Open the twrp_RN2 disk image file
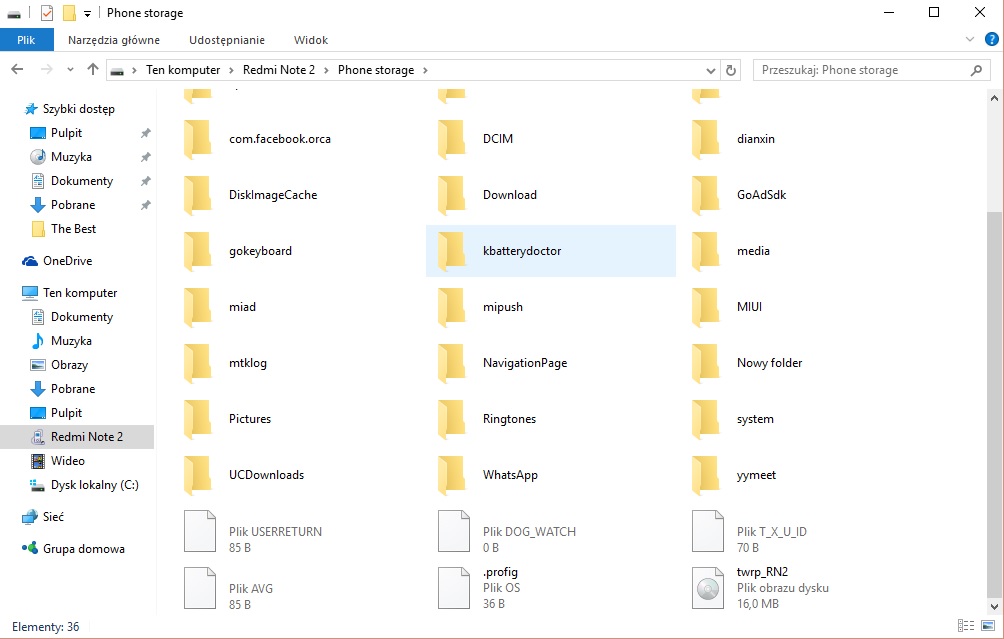The image size is (1004, 639). [x=708, y=588]
